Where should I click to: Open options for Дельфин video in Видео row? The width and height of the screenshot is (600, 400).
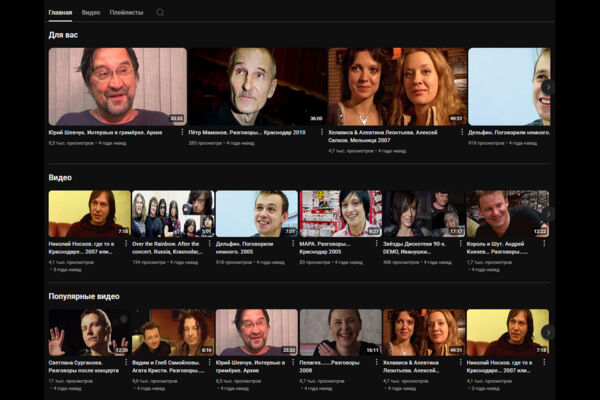point(293,243)
